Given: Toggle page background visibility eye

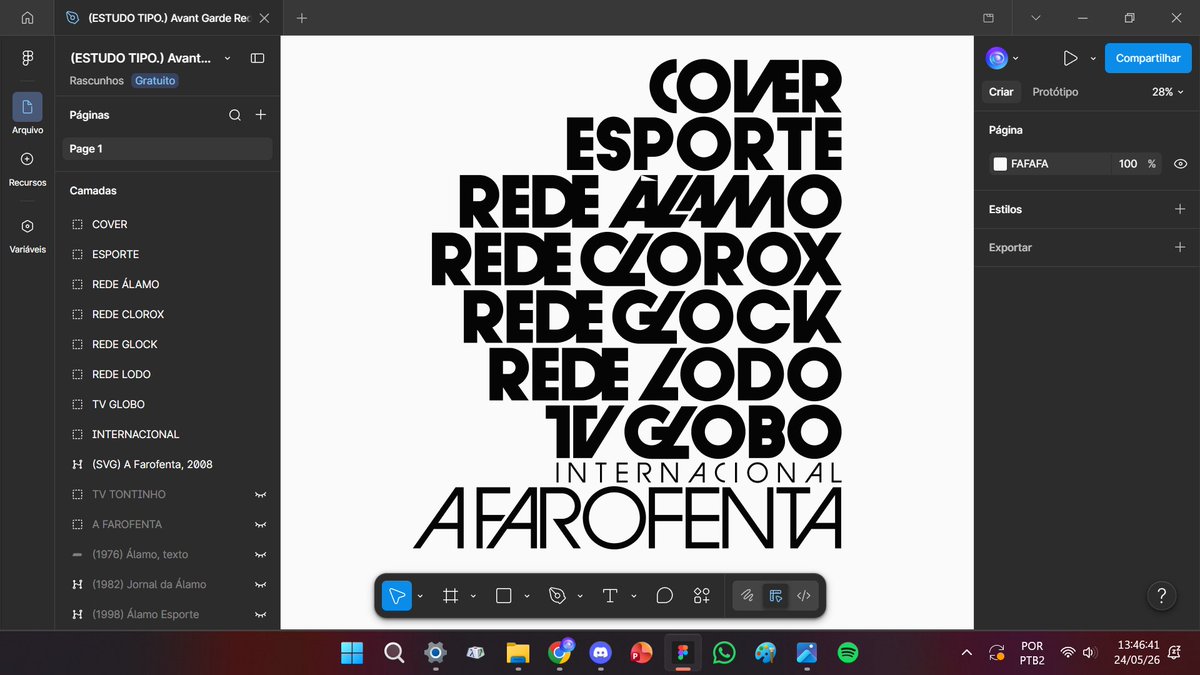Looking at the screenshot, I should 1180,163.
